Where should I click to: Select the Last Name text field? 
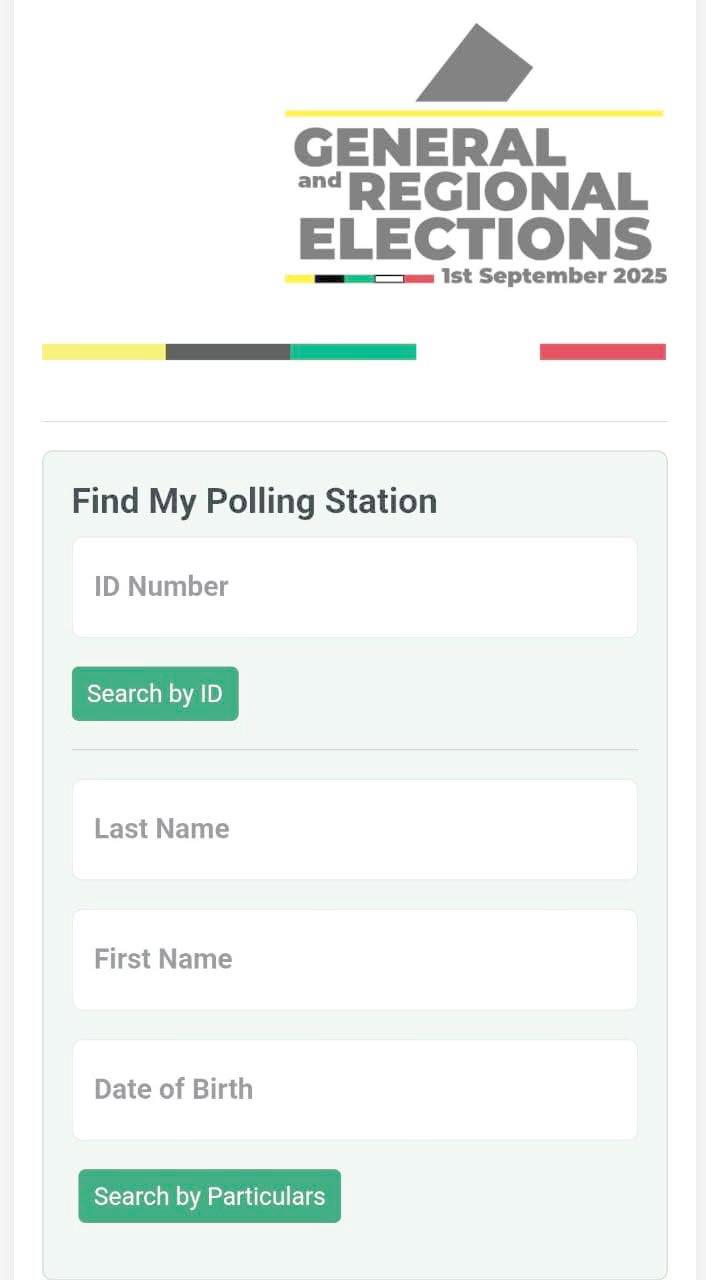(354, 829)
